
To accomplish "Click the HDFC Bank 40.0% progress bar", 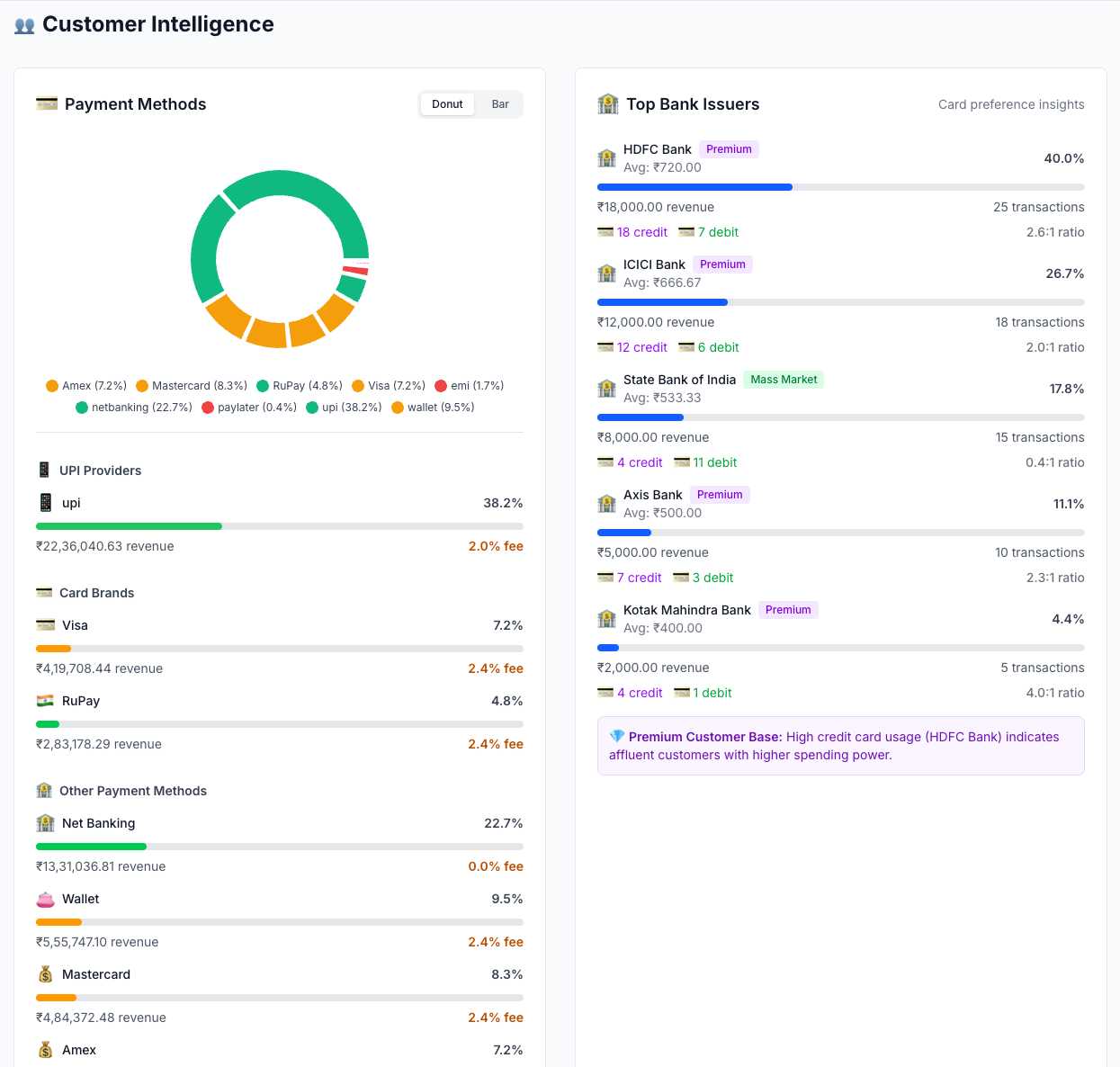I will pyautogui.click(x=841, y=187).
